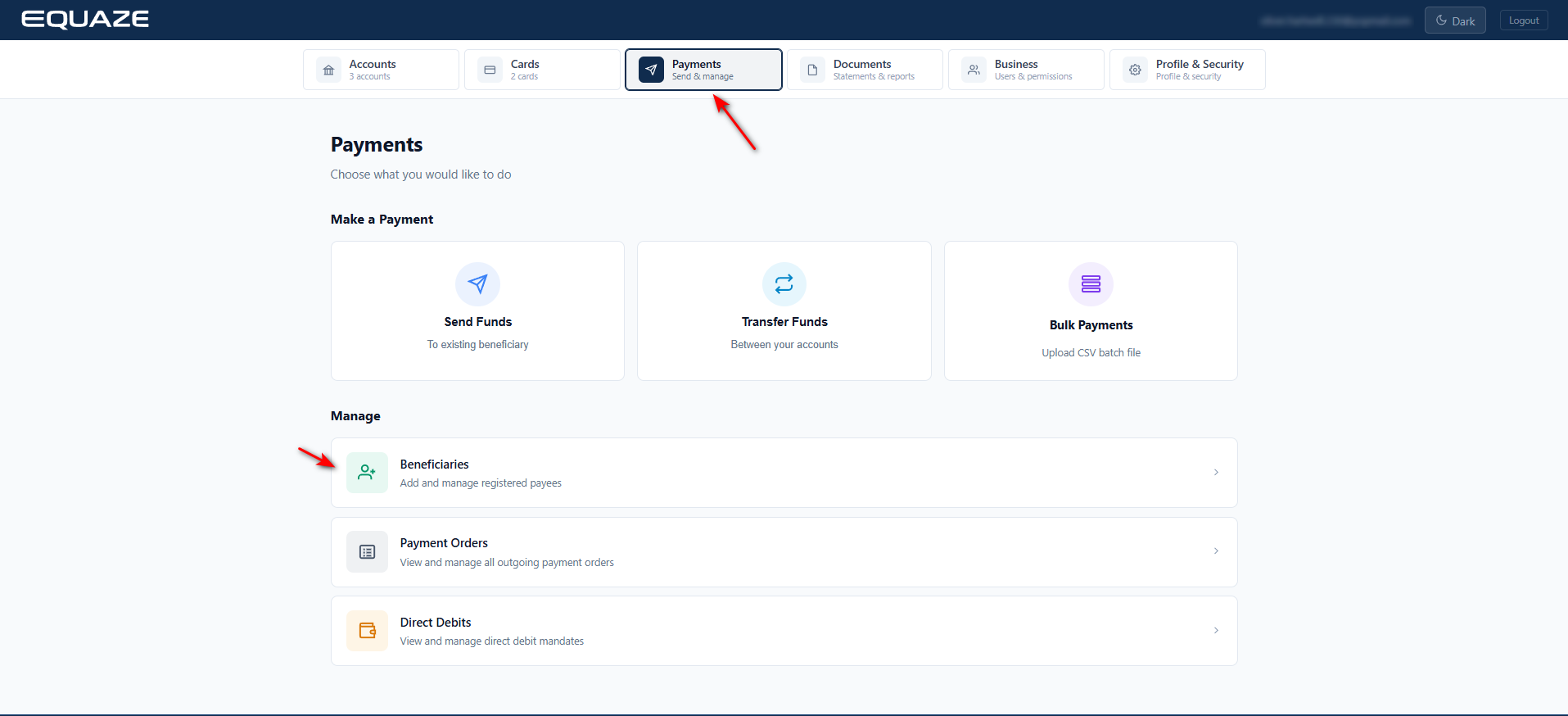Image resolution: width=1568 pixels, height=716 pixels.
Task: Click the Beneficiaries add-user icon
Action: 367,473
